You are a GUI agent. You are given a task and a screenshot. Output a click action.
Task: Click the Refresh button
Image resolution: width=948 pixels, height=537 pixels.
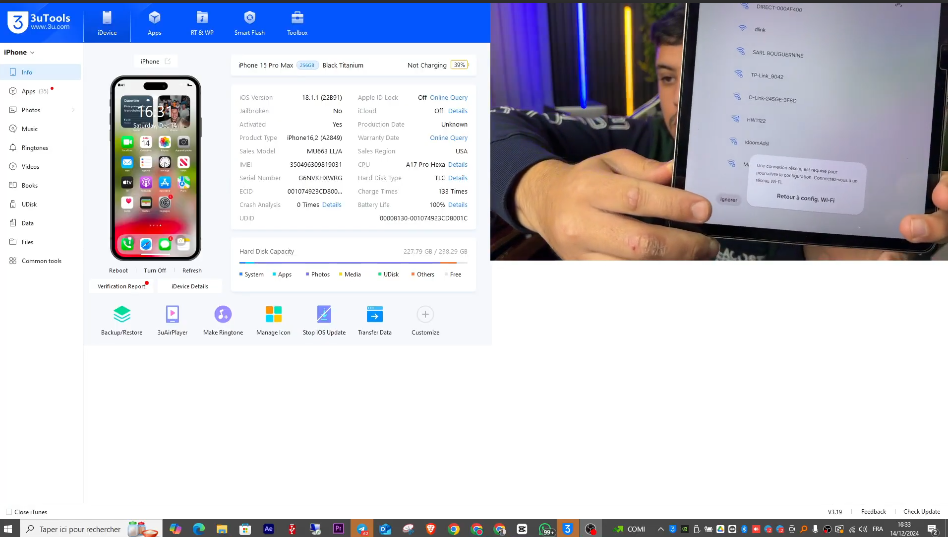tap(192, 270)
